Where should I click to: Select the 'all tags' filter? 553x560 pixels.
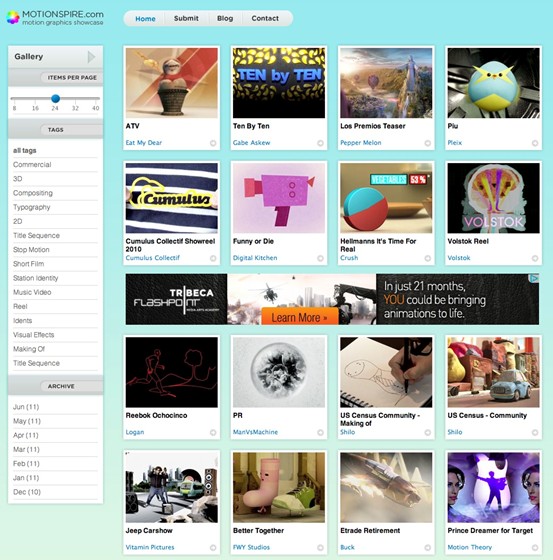25,150
